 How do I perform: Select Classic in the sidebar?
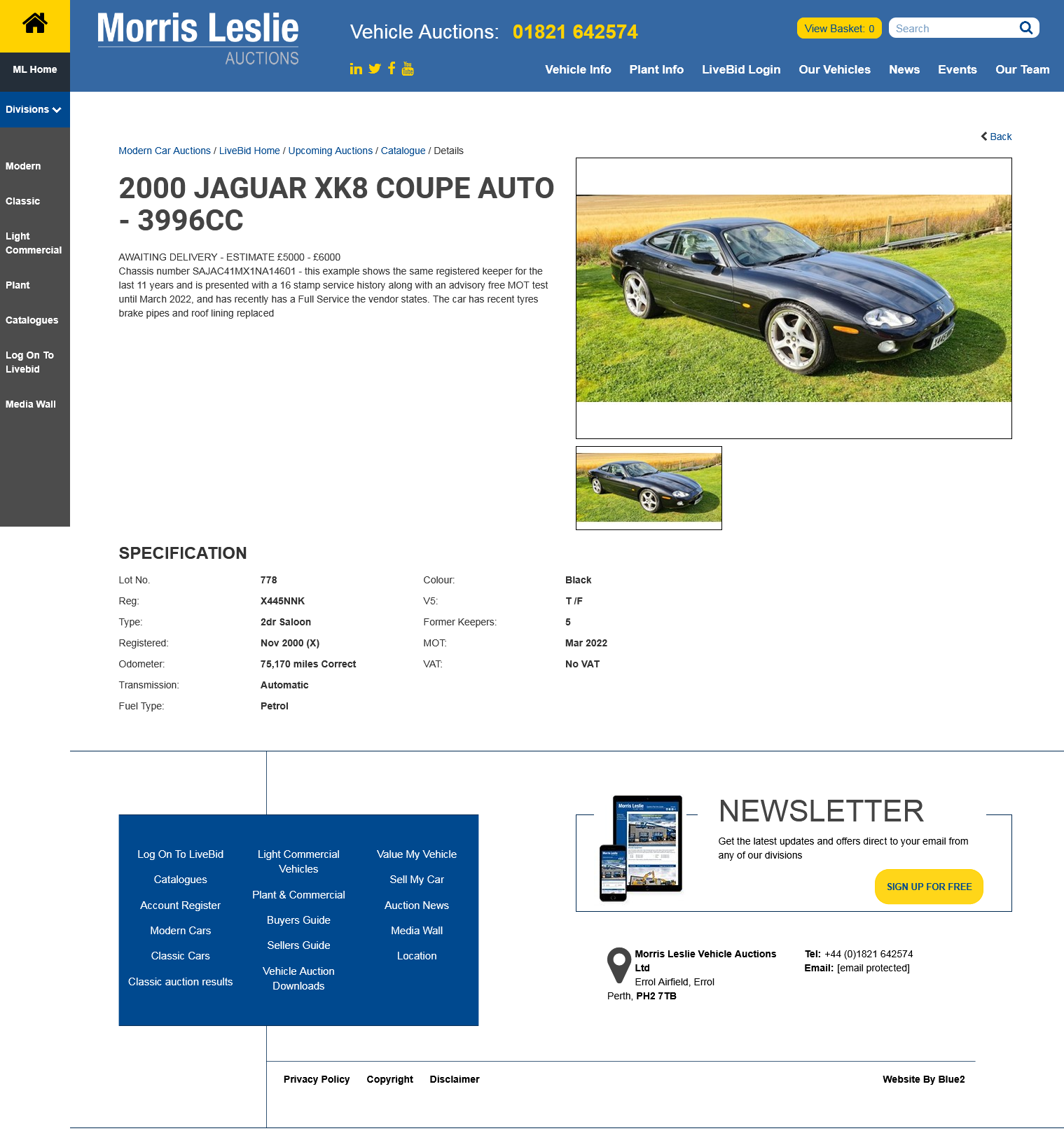pyautogui.click(x=22, y=201)
